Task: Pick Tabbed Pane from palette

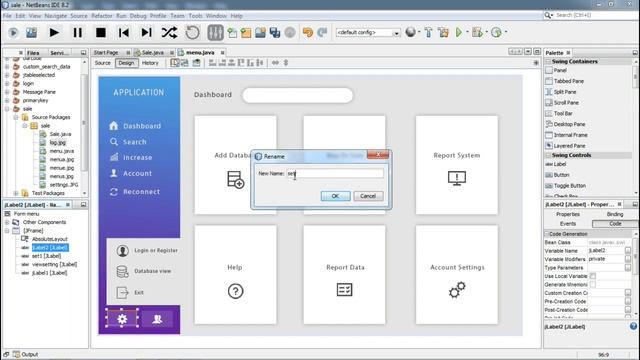Action: [569, 81]
